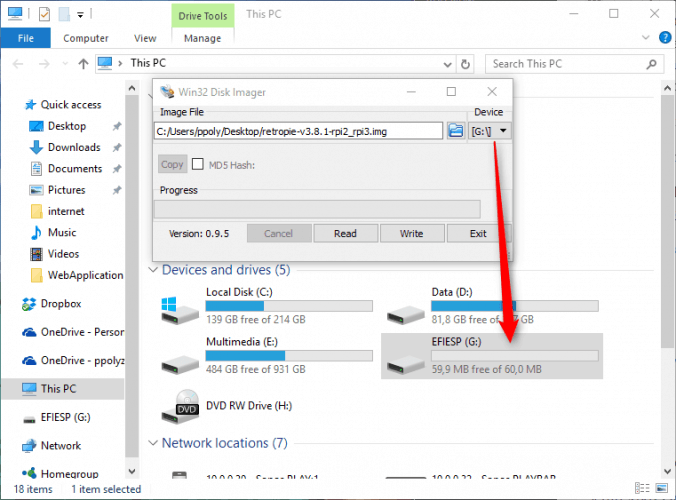Click the Up one level arrow
The width and height of the screenshot is (676, 500).
click(83, 64)
